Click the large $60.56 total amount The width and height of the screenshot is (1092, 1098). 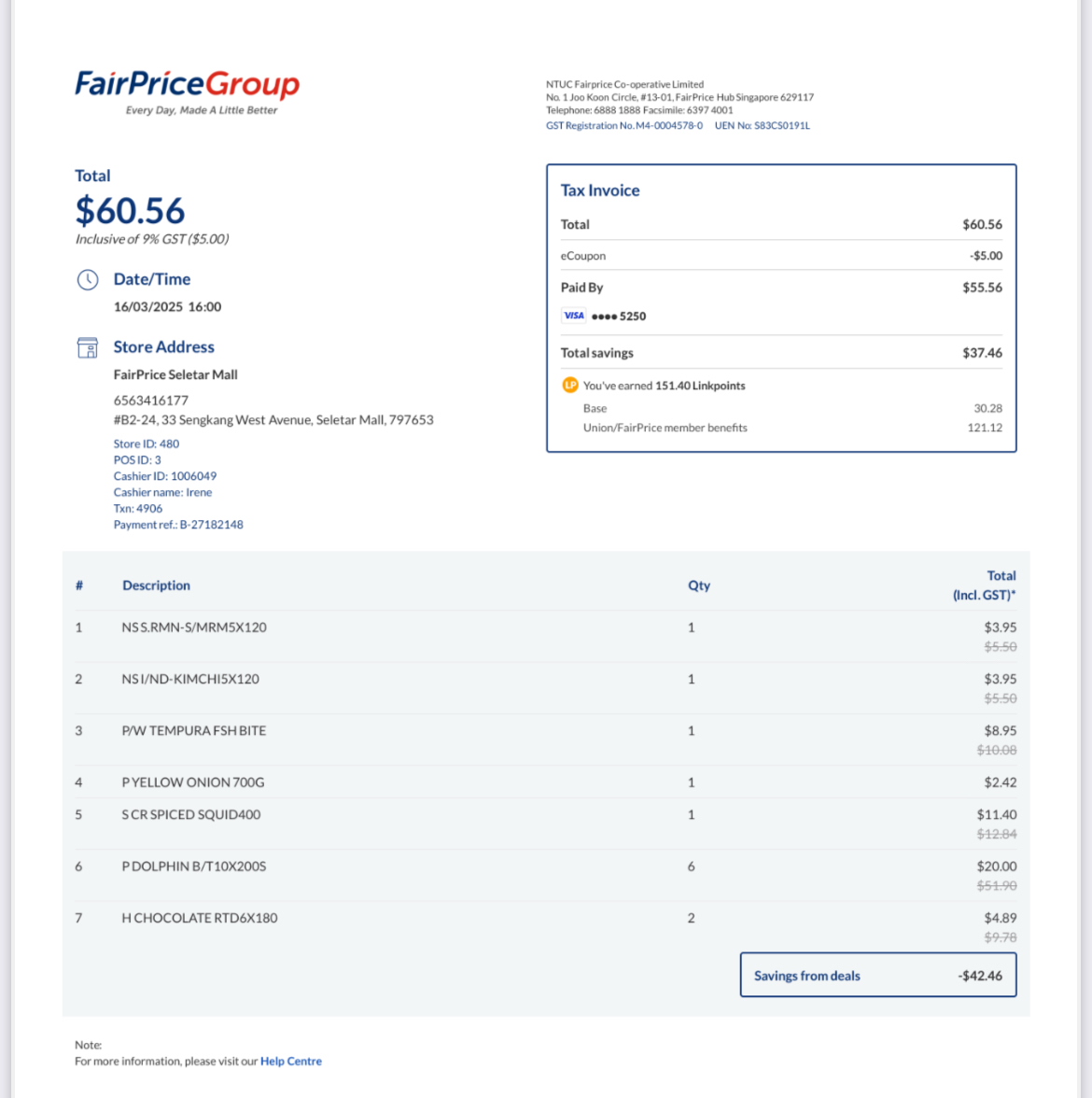coord(131,210)
